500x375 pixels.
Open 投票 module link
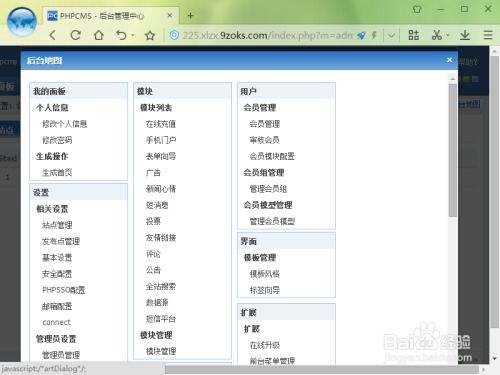[x=153, y=221]
